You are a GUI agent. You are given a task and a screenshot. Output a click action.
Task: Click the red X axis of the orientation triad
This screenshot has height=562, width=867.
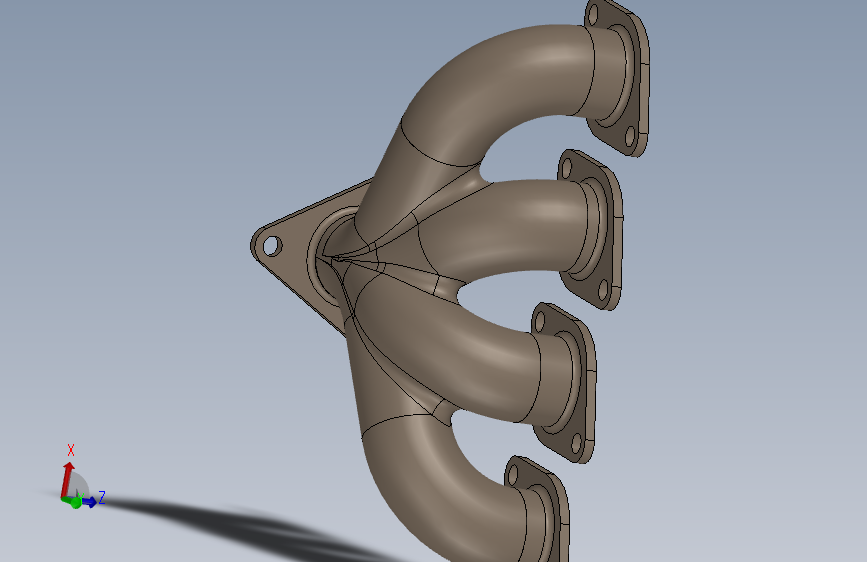click(x=67, y=479)
